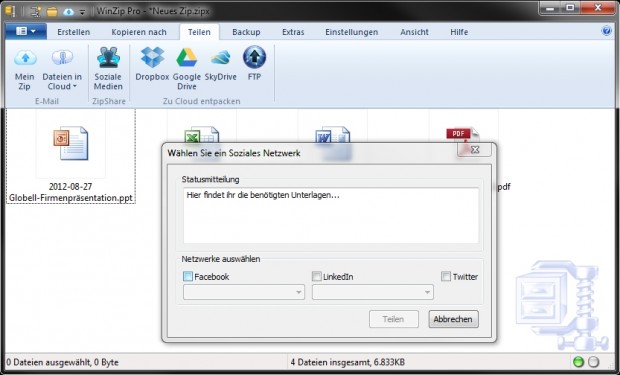620x375 pixels.
Task: Enable the Twitter checkbox
Action: pos(446,276)
